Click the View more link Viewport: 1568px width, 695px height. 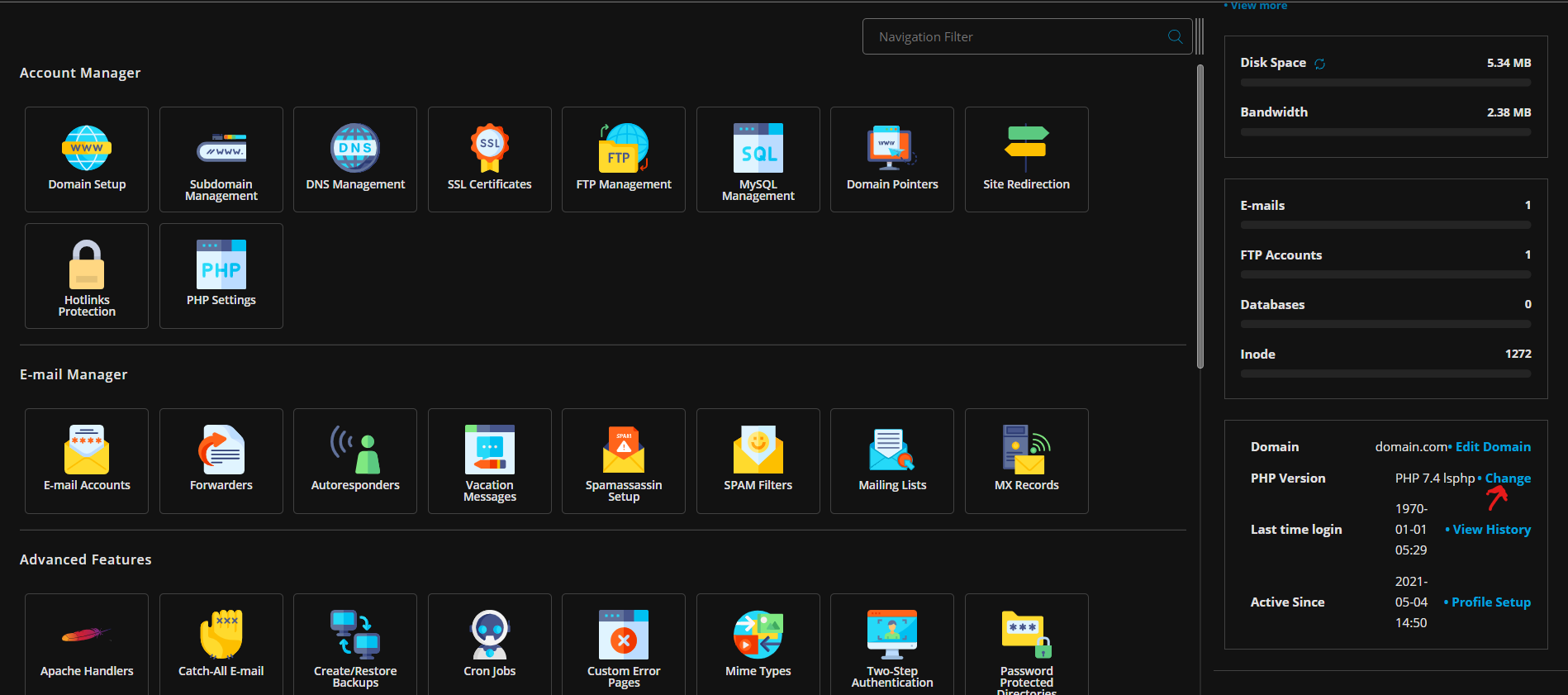[x=1258, y=6]
